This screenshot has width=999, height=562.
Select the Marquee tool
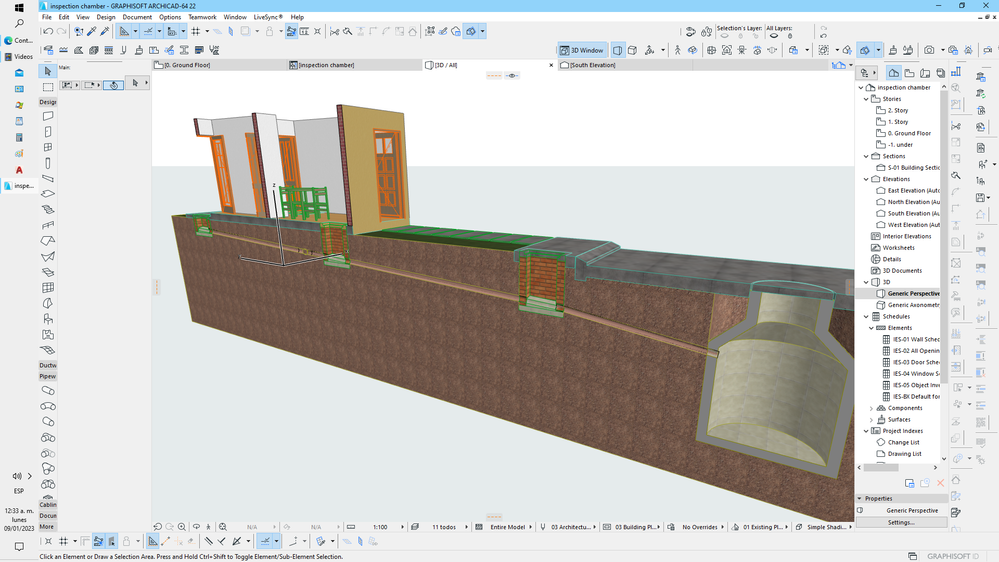tap(47, 87)
